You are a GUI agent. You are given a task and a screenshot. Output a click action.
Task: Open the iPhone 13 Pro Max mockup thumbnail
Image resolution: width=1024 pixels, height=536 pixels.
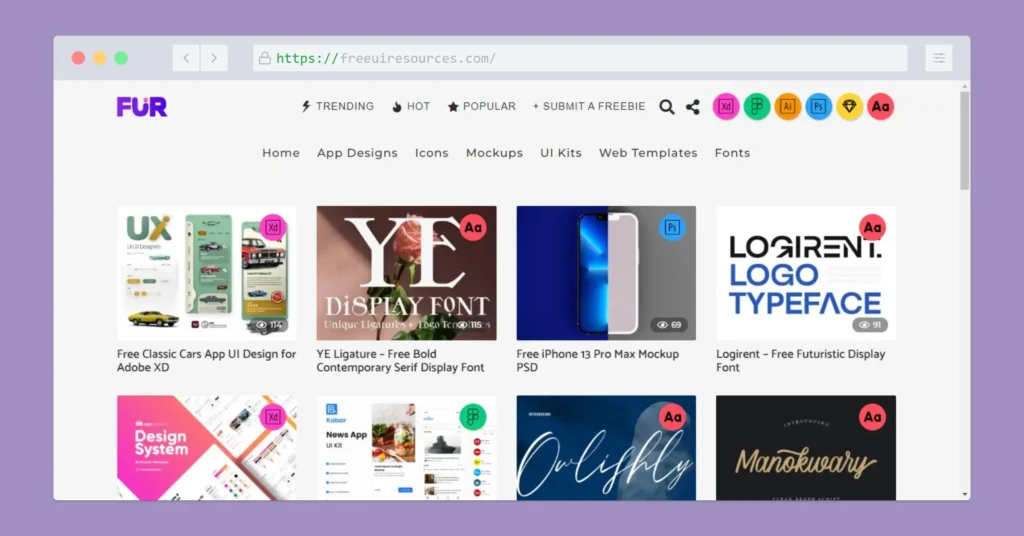606,273
